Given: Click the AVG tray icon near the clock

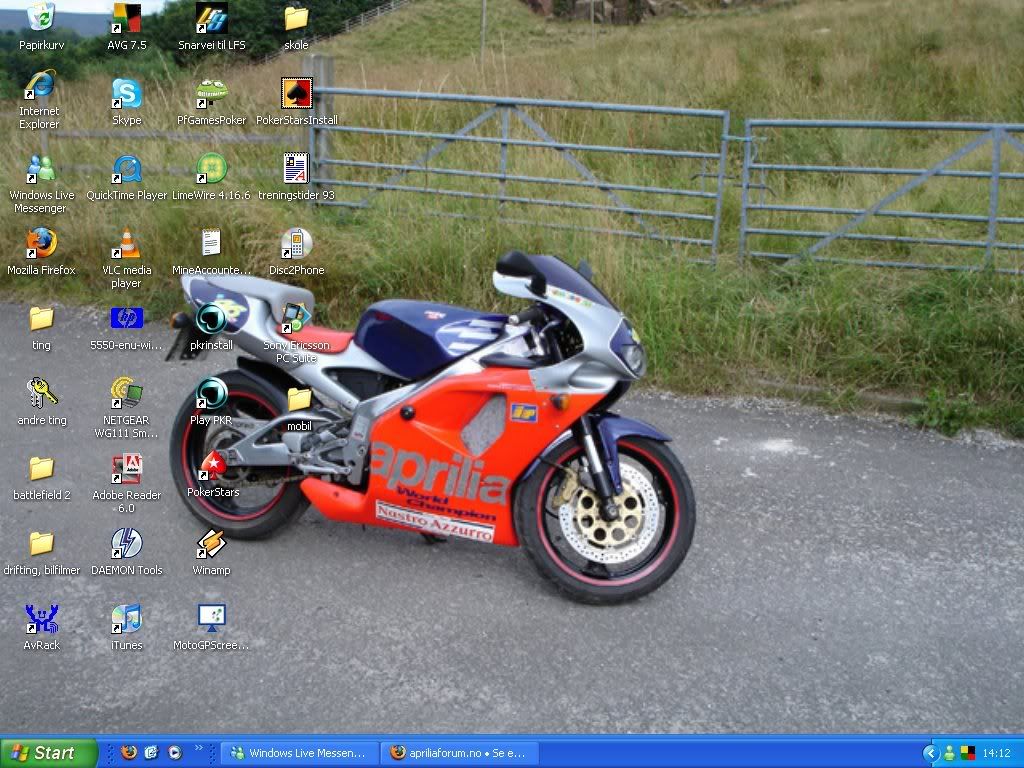Looking at the screenshot, I should tap(967, 753).
